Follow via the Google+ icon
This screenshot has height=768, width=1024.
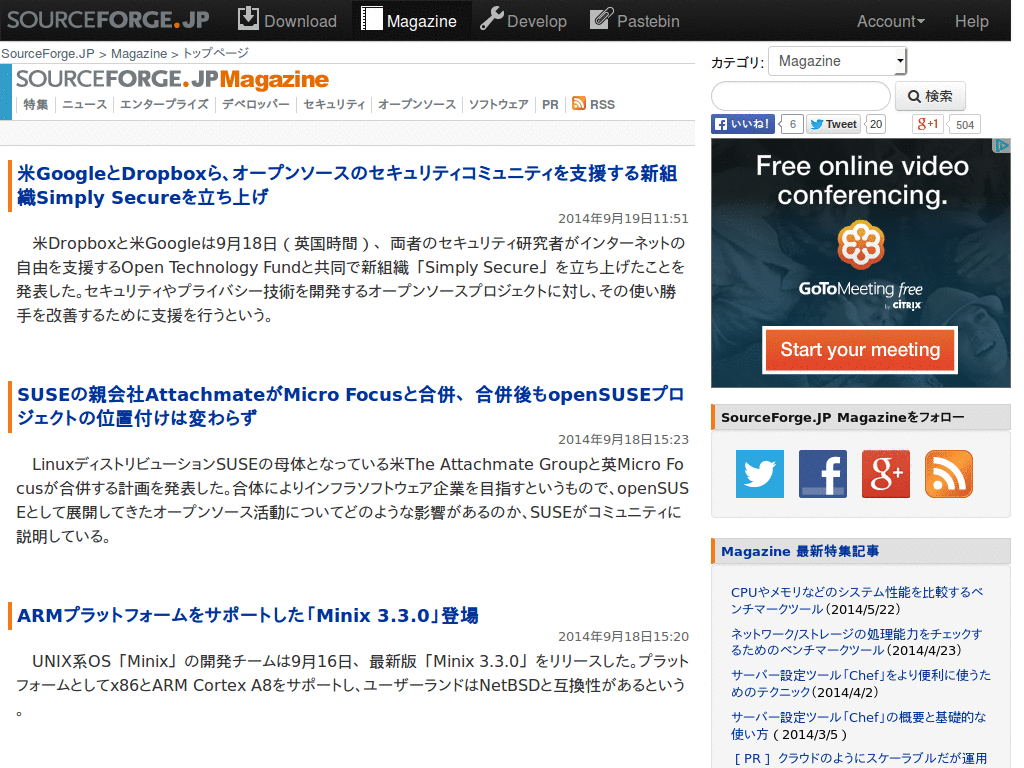click(886, 474)
